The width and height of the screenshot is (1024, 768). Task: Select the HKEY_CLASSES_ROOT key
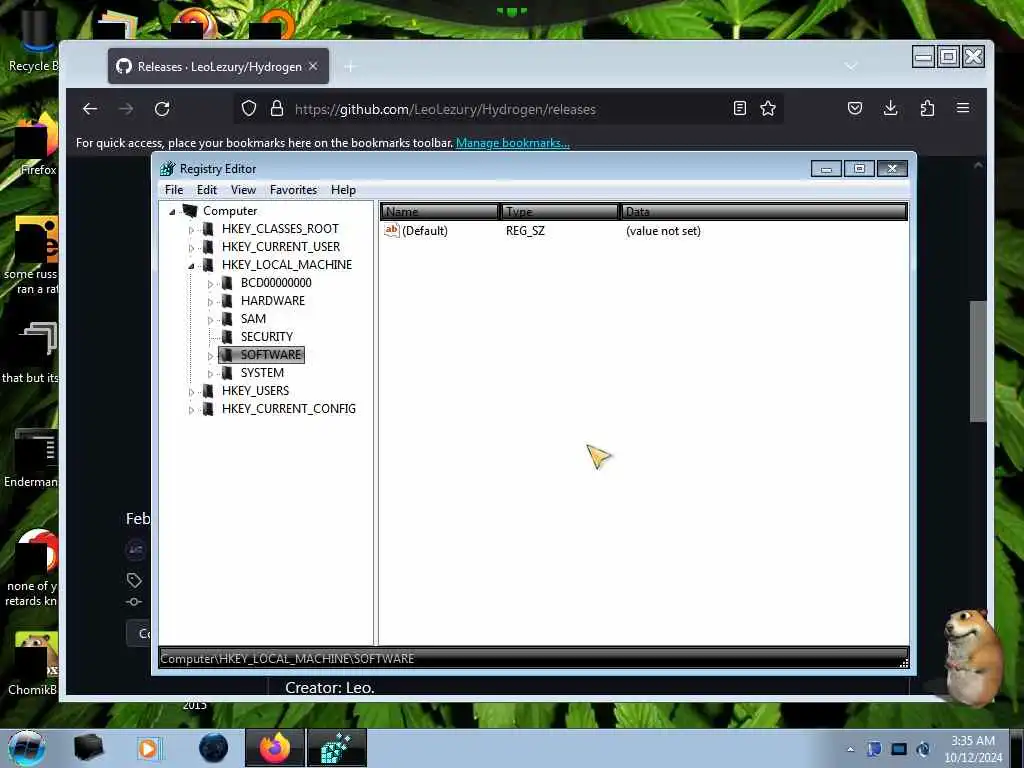(x=280, y=229)
